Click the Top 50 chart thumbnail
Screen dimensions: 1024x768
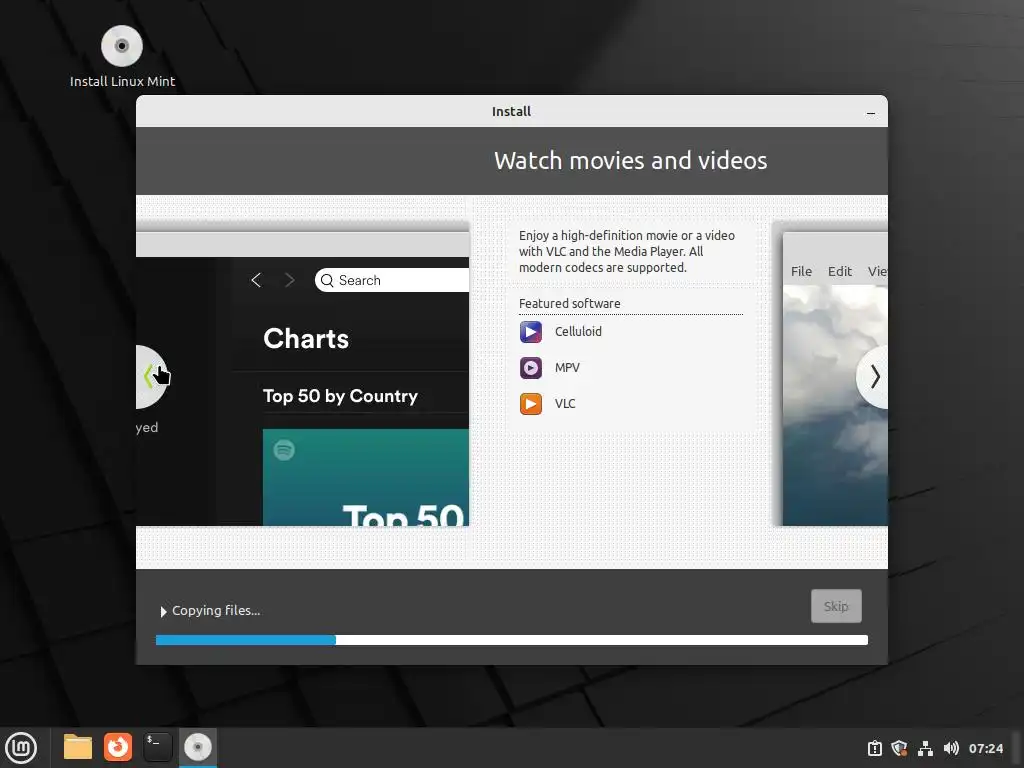click(x=366, y=477)
